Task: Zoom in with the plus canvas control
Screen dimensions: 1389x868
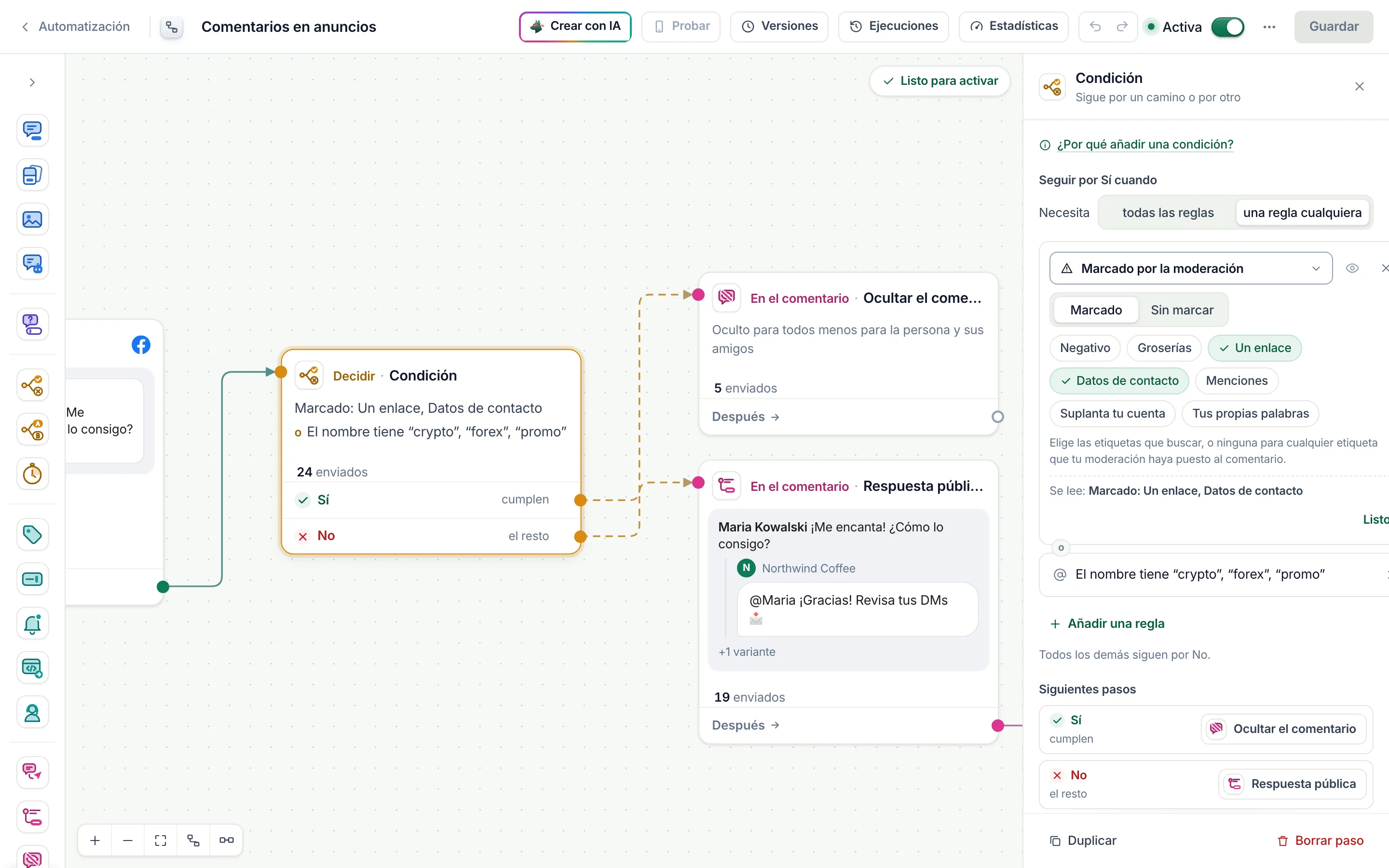Action: pos(95,840)
